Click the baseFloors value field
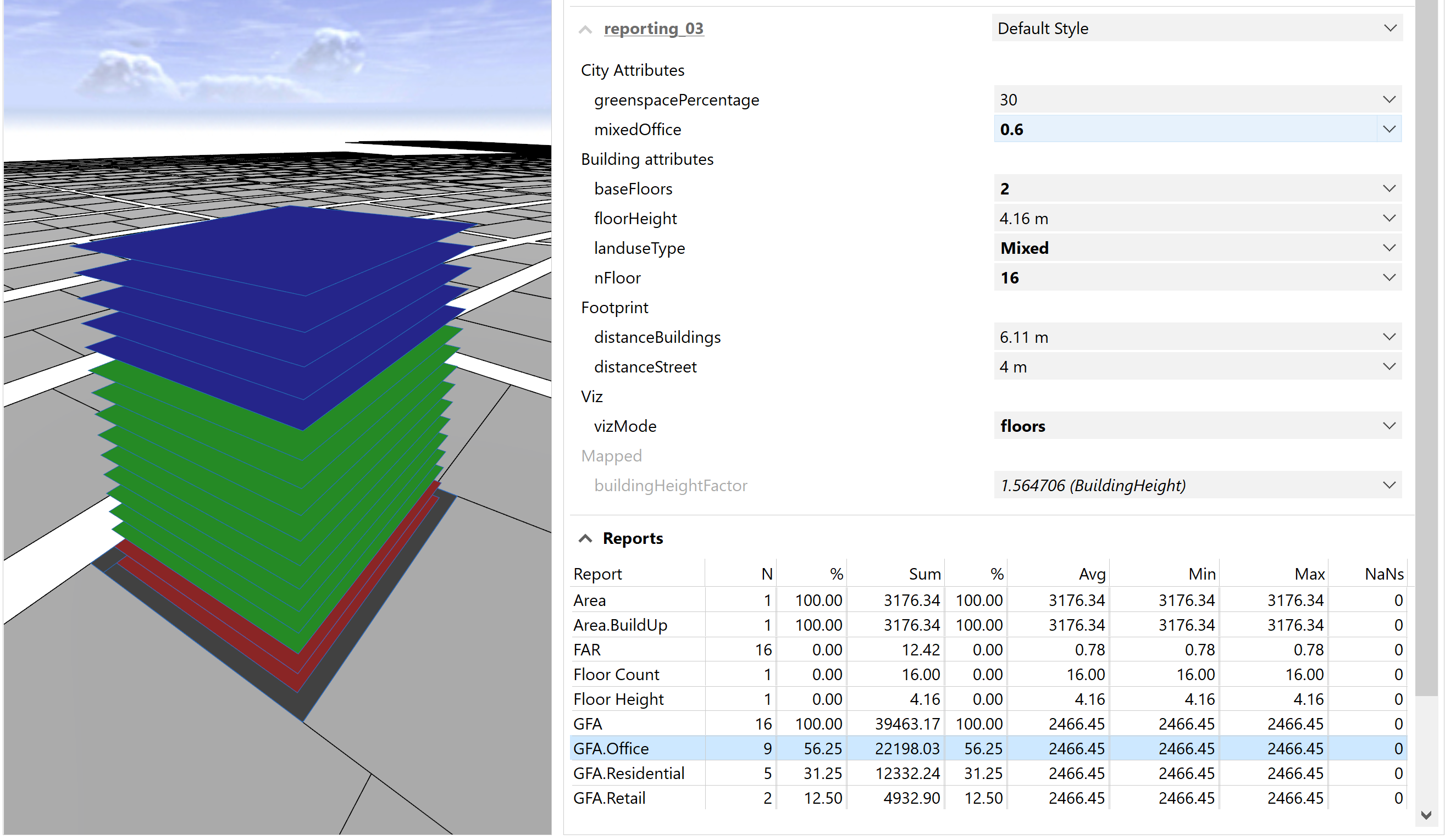 [x=1181, y=189]
